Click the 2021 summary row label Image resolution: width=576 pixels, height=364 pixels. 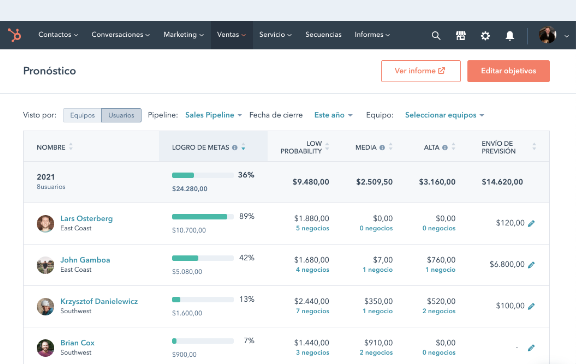point(46,177)
